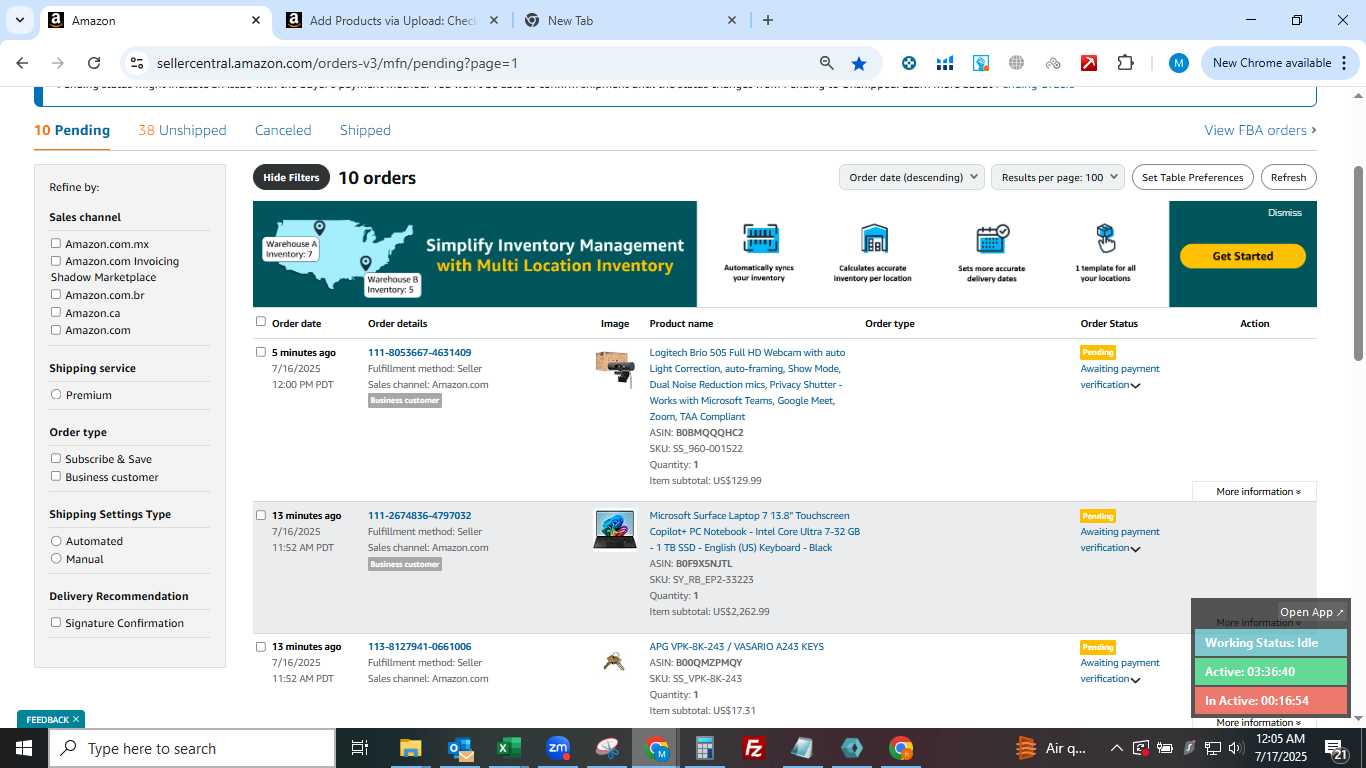Open the Extensions puzzle-piece icon
The image size is (1366, 768).
tap(1125, 63)
